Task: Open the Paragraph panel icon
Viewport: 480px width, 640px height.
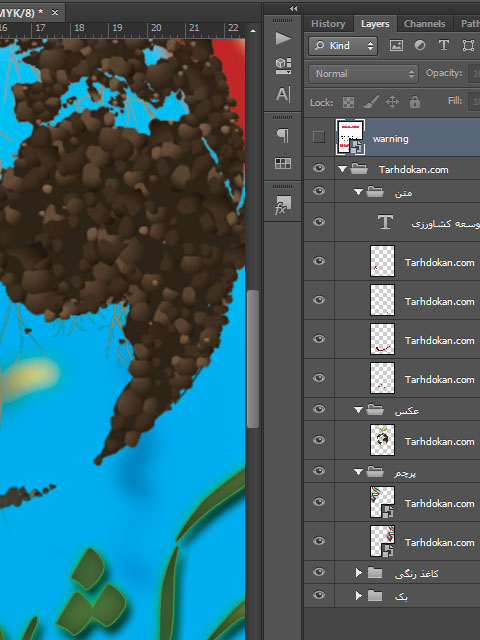Action: pos(283,136)
